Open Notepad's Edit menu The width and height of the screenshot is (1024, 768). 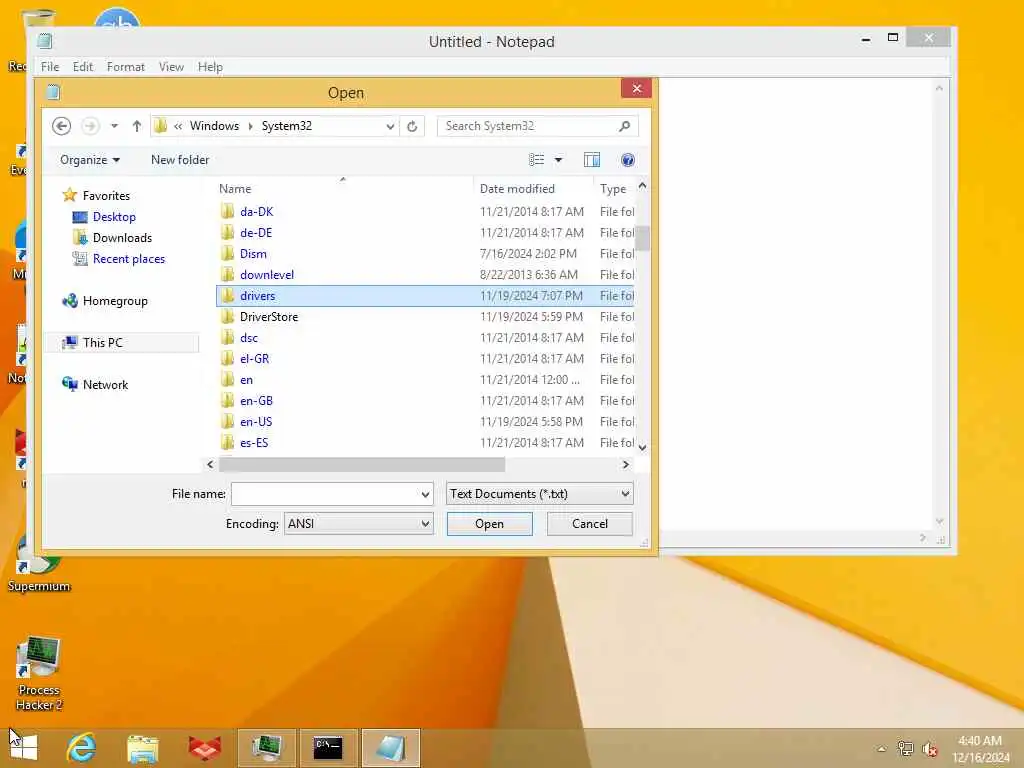pyautogui.click(x=83, y=67)
